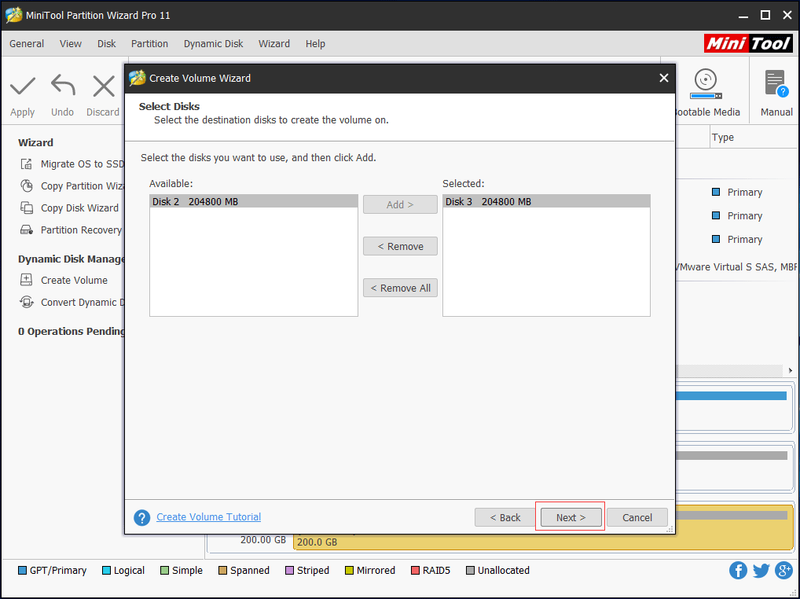Screen dimensions: 800x599
Task: Click the blue help question mark icon
Action: tap(142, 517)
